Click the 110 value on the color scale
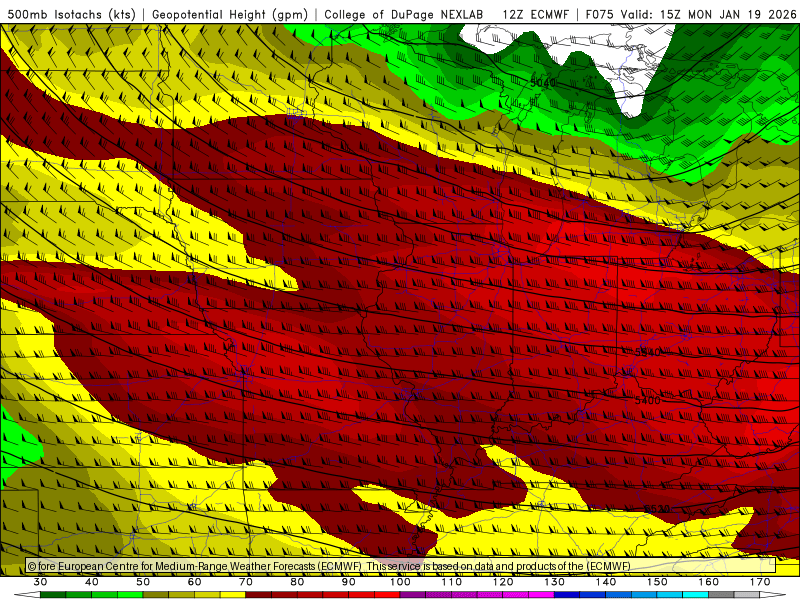Screen dimensions: 800x600 (x=452, y=582)
